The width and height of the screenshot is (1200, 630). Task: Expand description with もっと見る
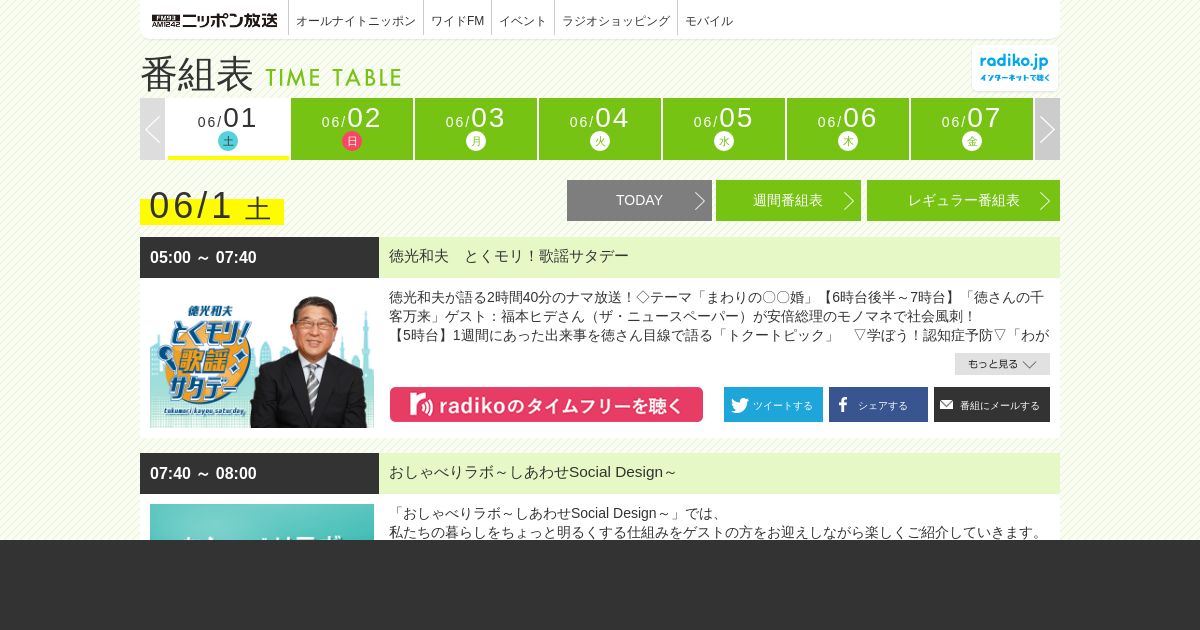click(x=1002, y=364)
